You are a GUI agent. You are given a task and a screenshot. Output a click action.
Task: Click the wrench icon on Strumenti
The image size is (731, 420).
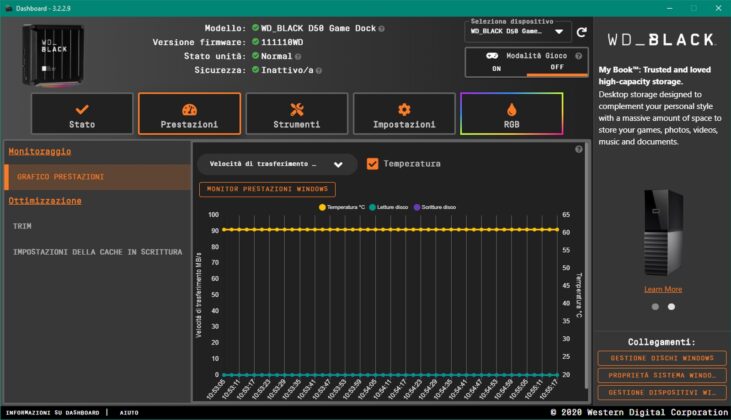click(x=297, y=110)
